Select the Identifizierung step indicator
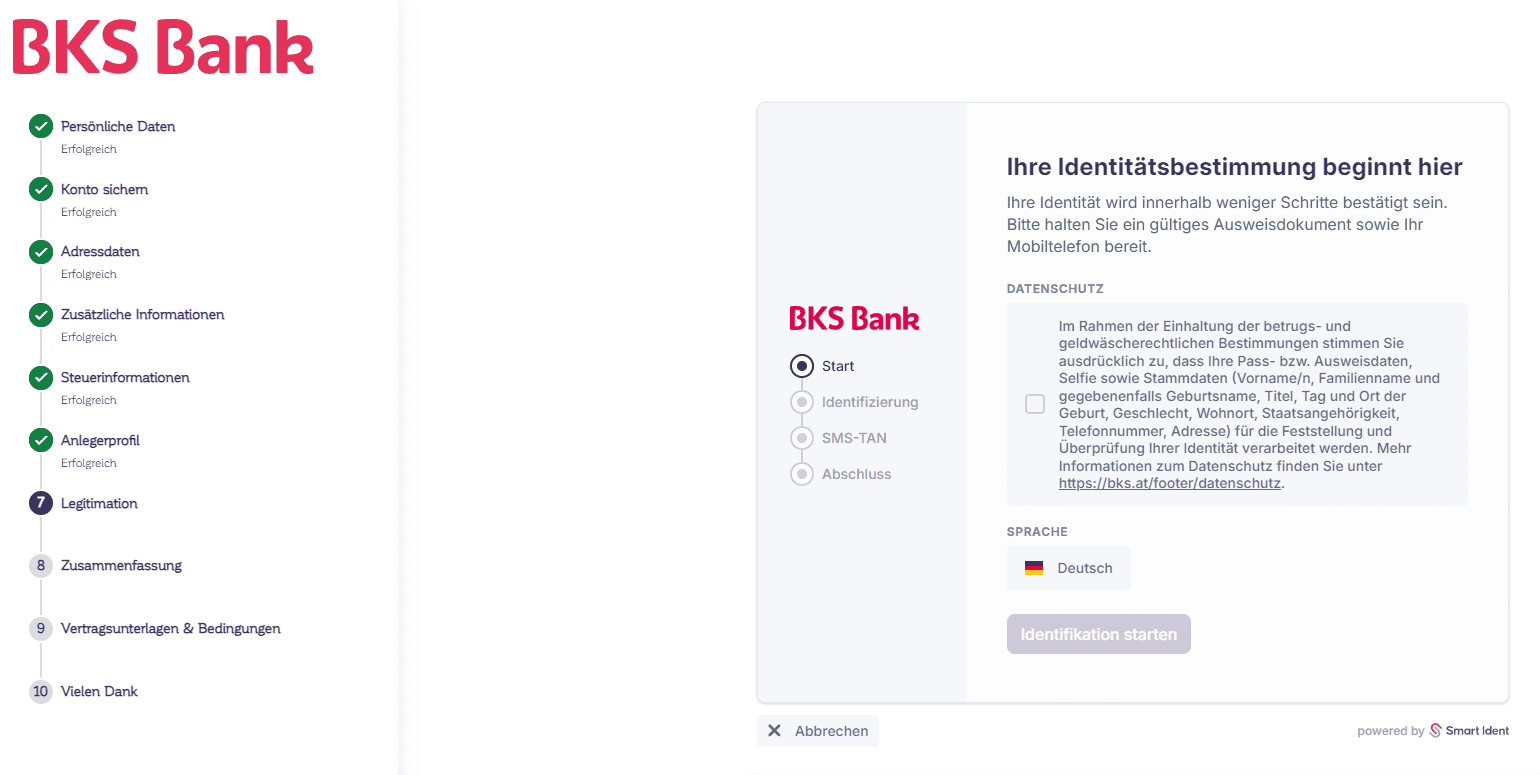 (802, 402)
